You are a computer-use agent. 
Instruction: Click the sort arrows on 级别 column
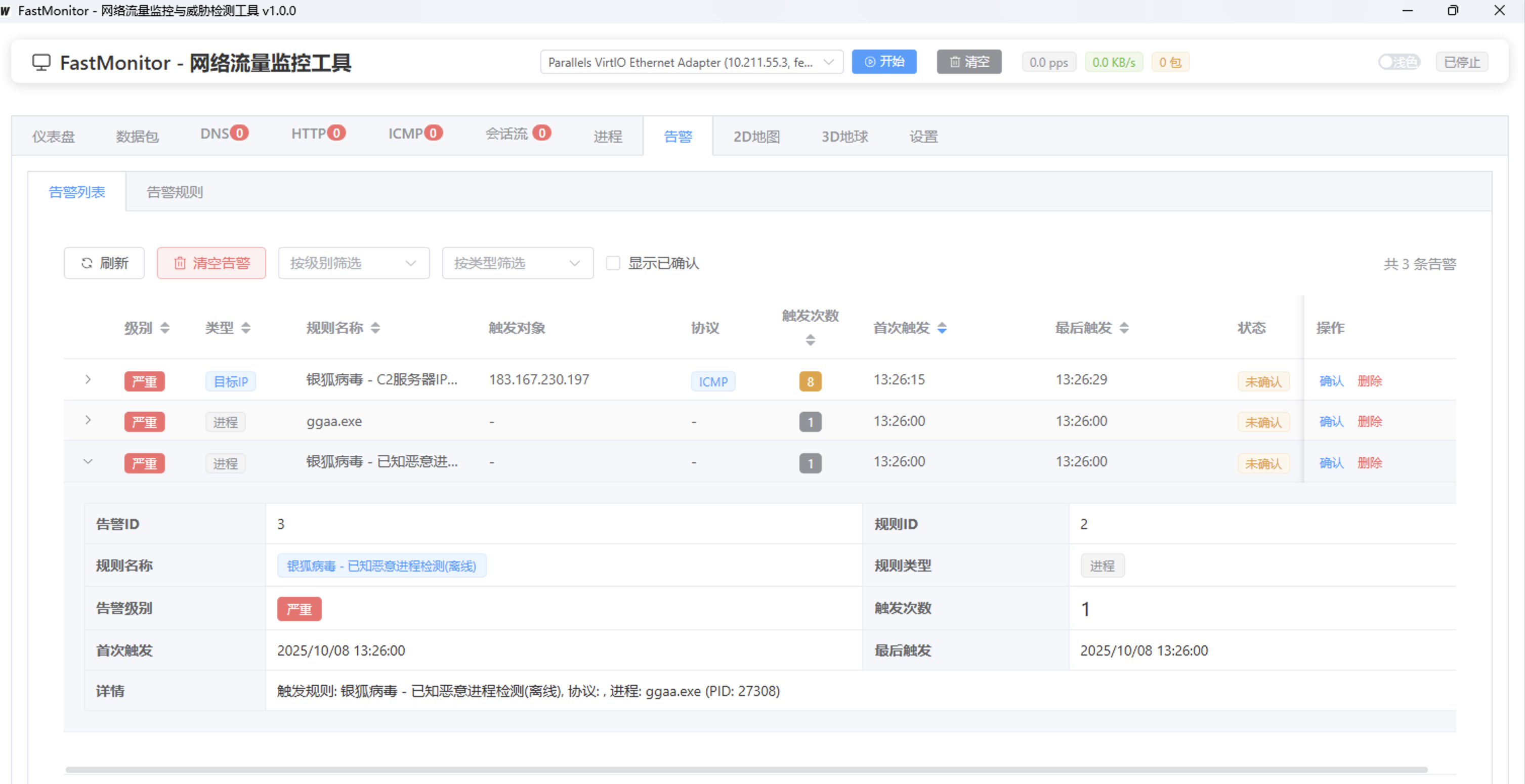coord(165,328)
